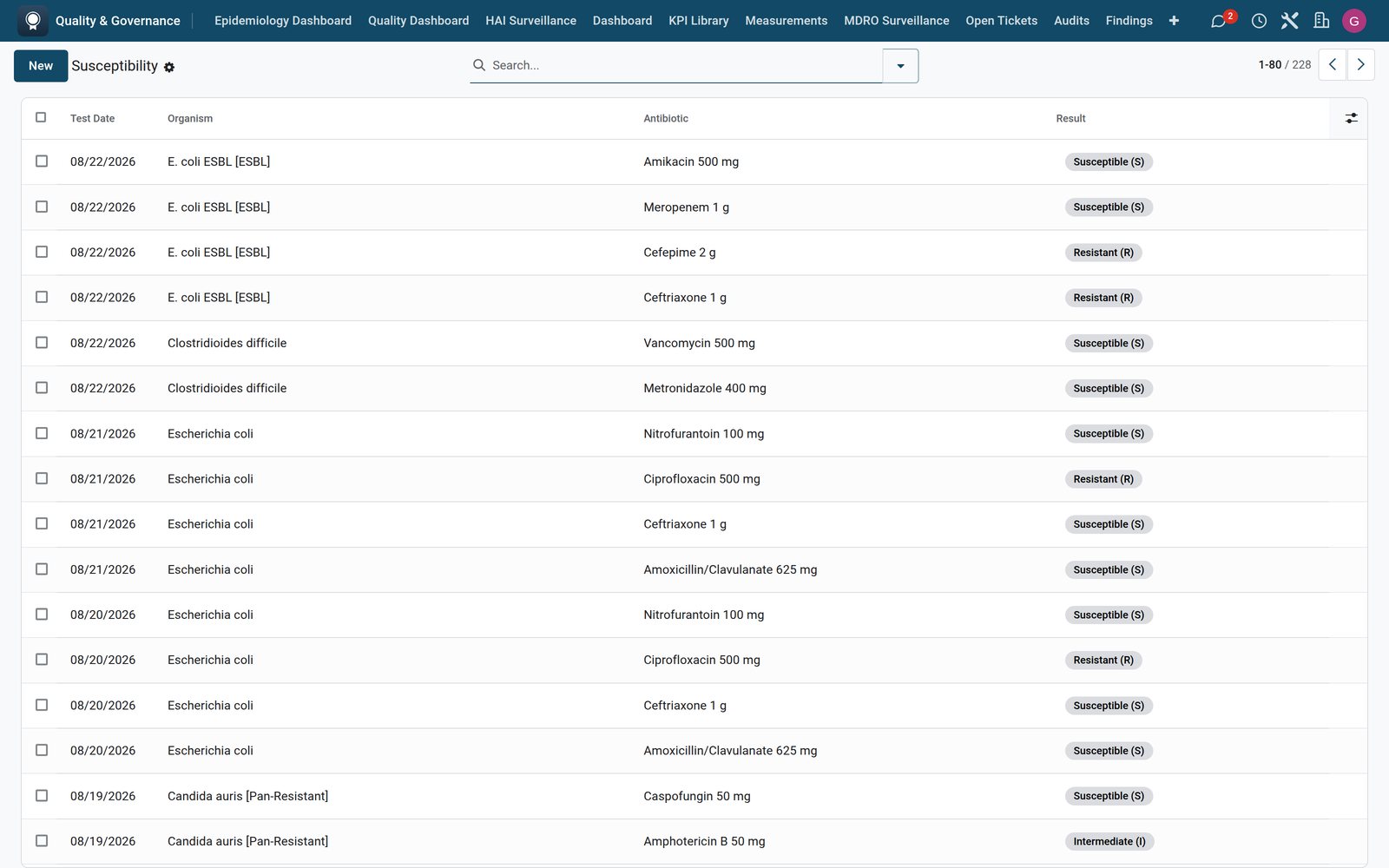Open the Epidemiology Dashboard menu
Image resolution: width=1389 pixels, height=868 pixels.
(x=283, y=21)
